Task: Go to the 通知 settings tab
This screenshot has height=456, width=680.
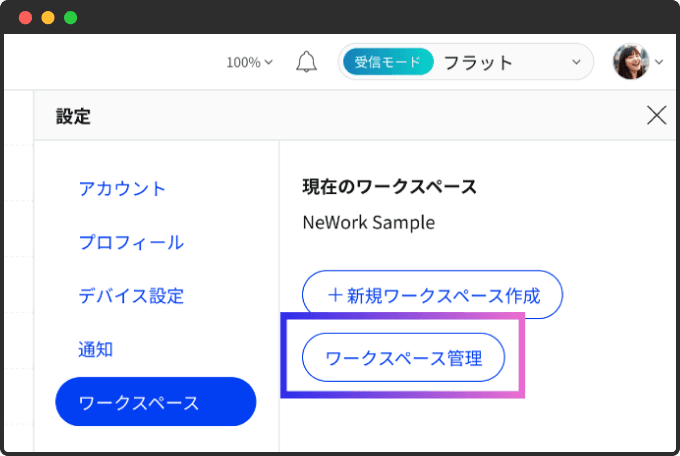Action: [x=95, y=349]
